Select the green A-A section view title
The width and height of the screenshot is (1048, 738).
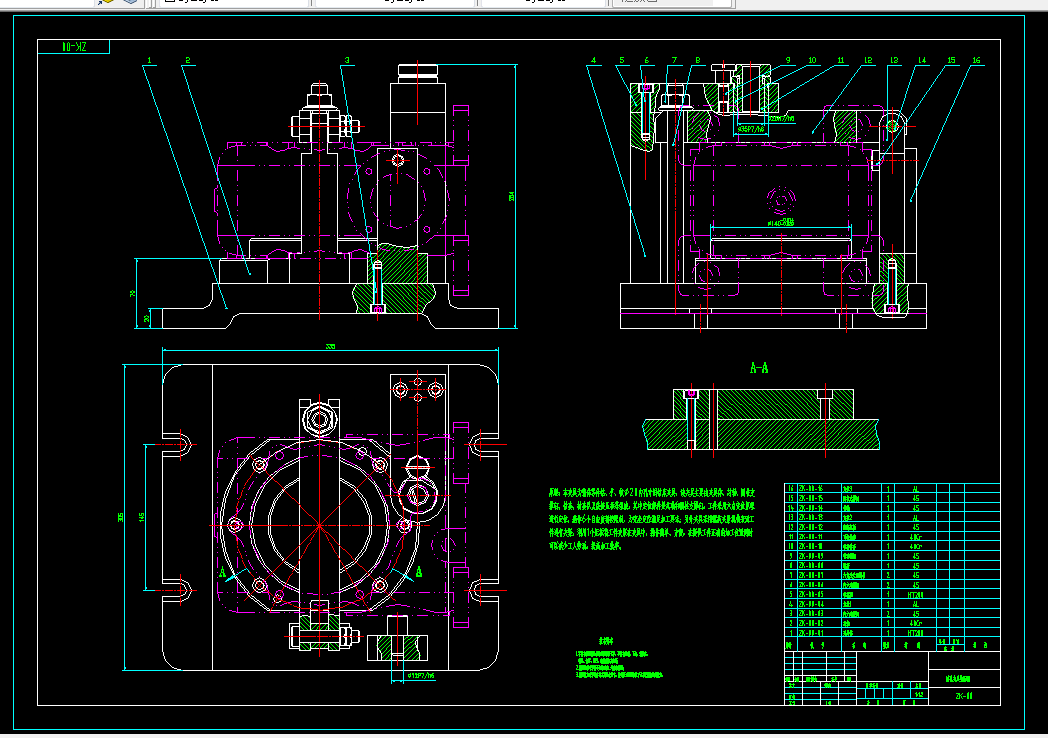click(x=759, y=368)
